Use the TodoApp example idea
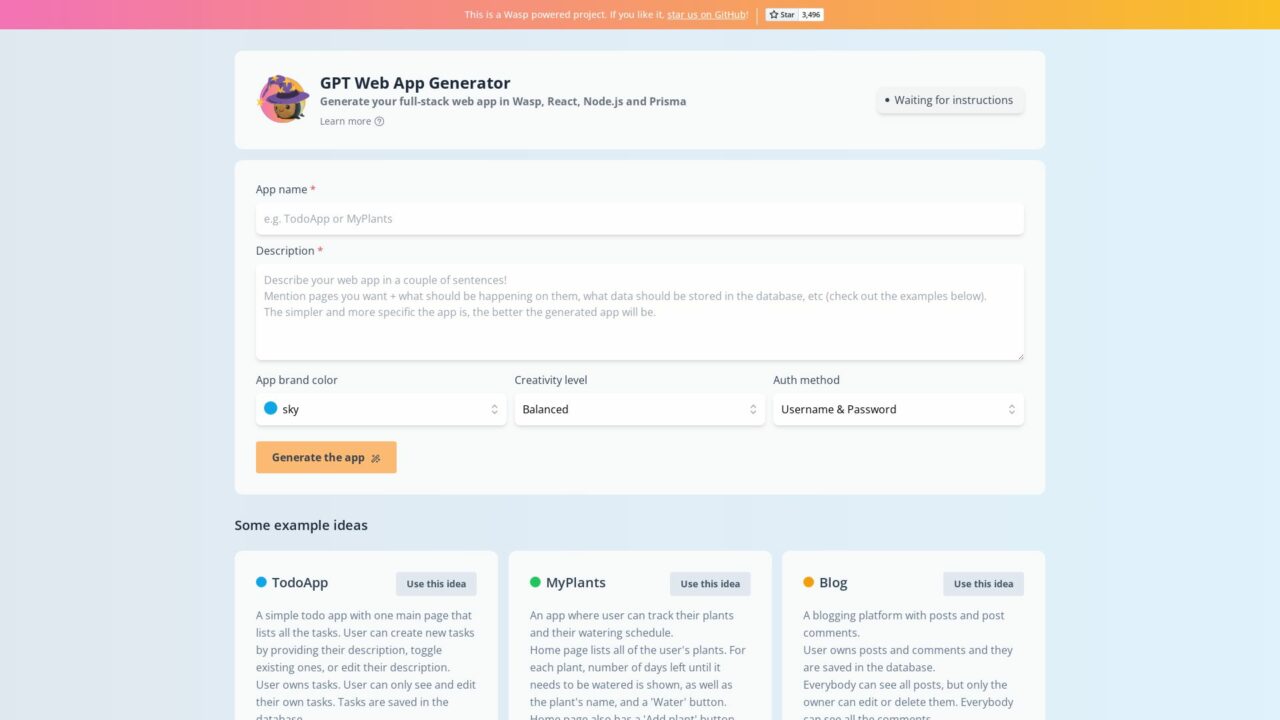 pyautogui.click(x=436, y=583)
